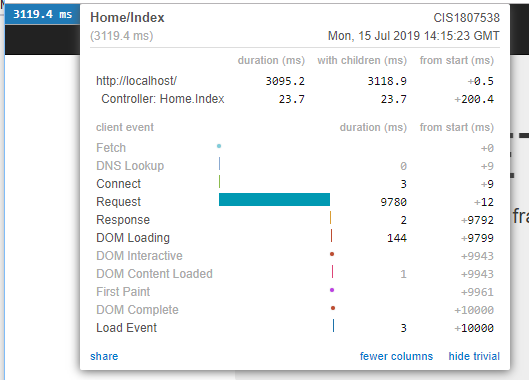
Task: Click the DNS Lookup event label
Action: [130, 166]
